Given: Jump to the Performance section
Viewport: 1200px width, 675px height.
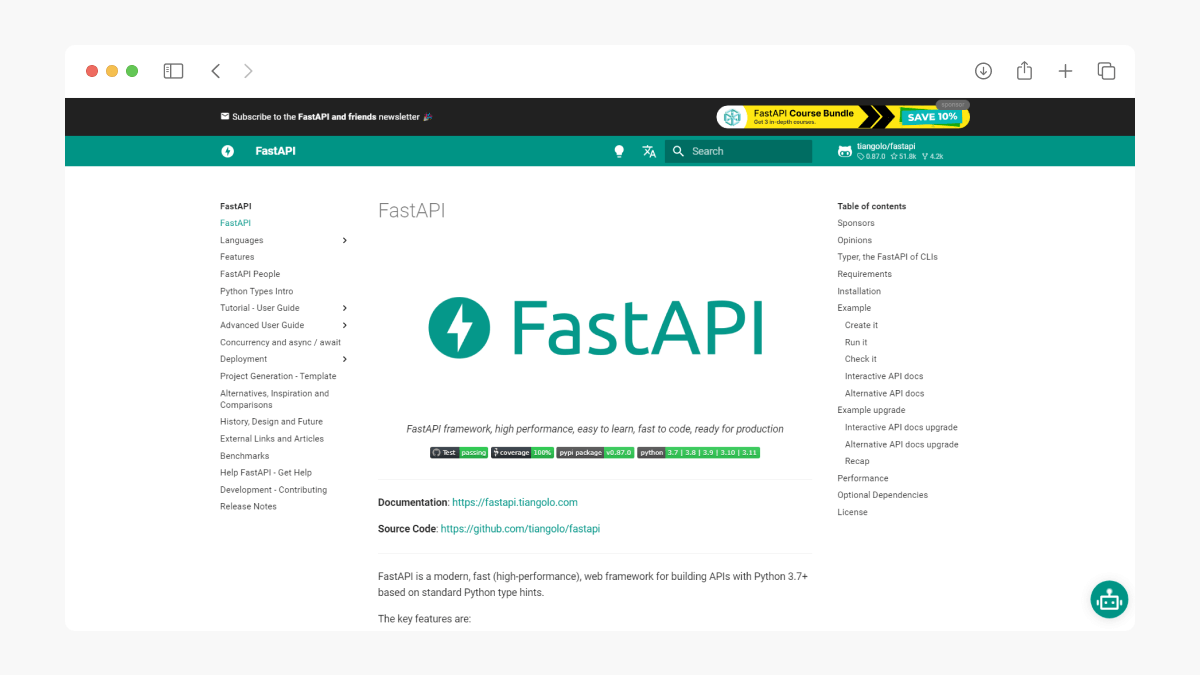Looking at the screenshot, I should (863, 478).
